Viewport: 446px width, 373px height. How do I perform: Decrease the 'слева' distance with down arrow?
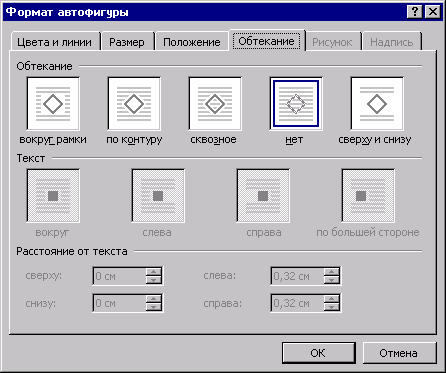click(x=332, y=280)
